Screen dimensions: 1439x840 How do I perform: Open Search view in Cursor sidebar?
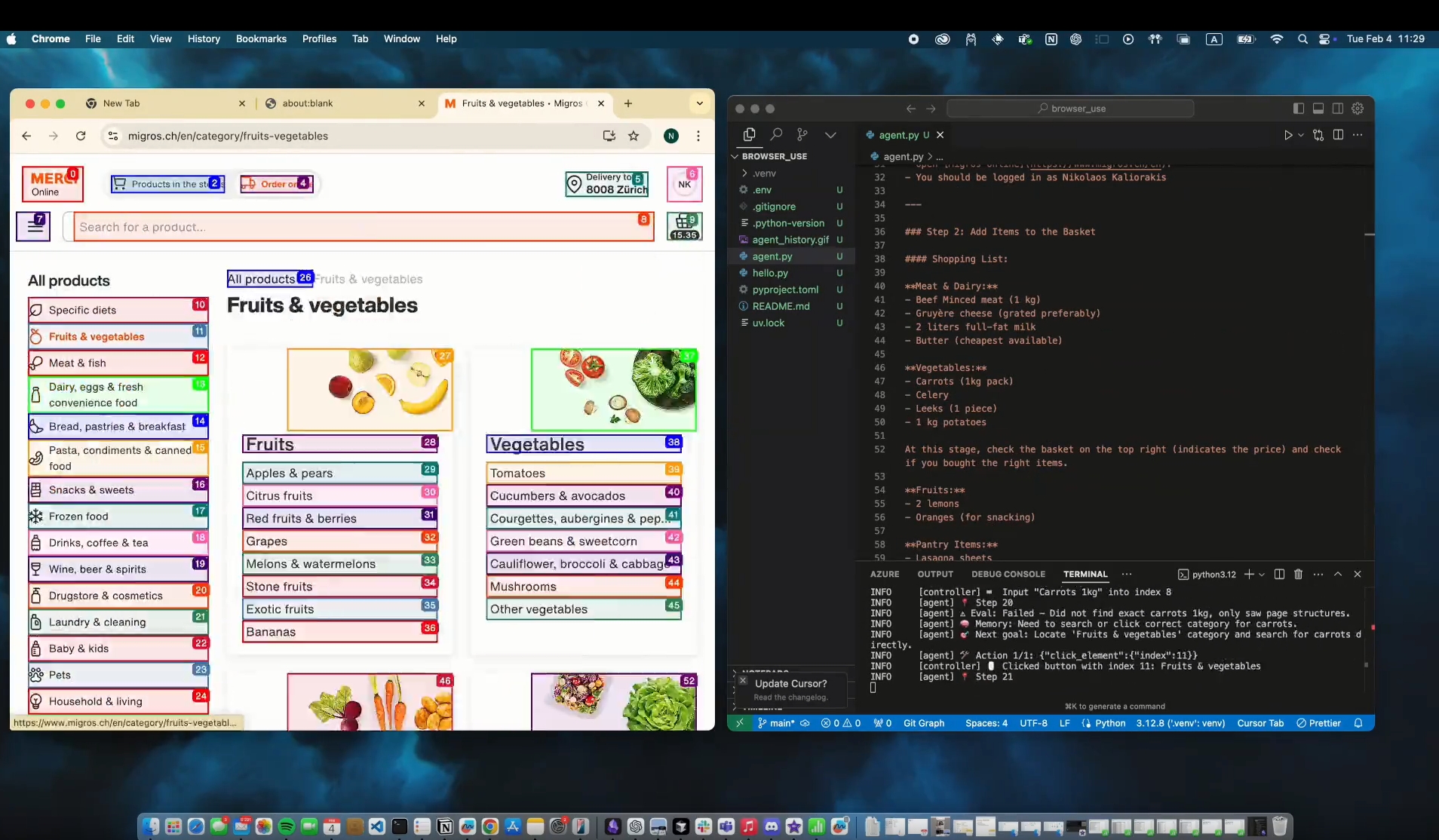coord(776,134)
